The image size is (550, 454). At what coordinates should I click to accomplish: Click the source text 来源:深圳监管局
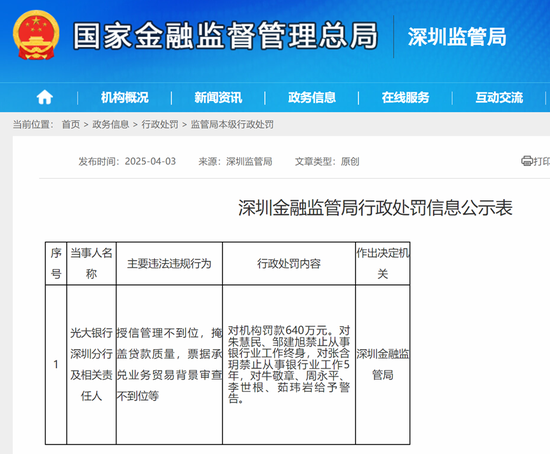[x=235, y=161]
